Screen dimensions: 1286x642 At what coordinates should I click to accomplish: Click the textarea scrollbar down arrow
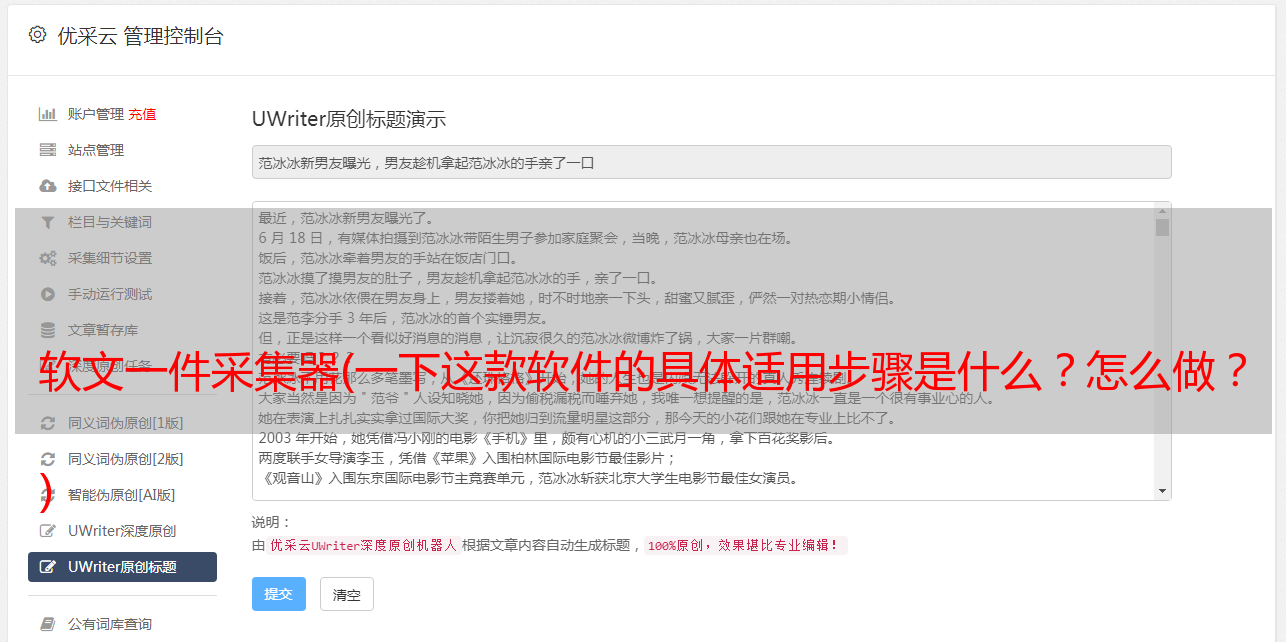(x=1162, y=491)
